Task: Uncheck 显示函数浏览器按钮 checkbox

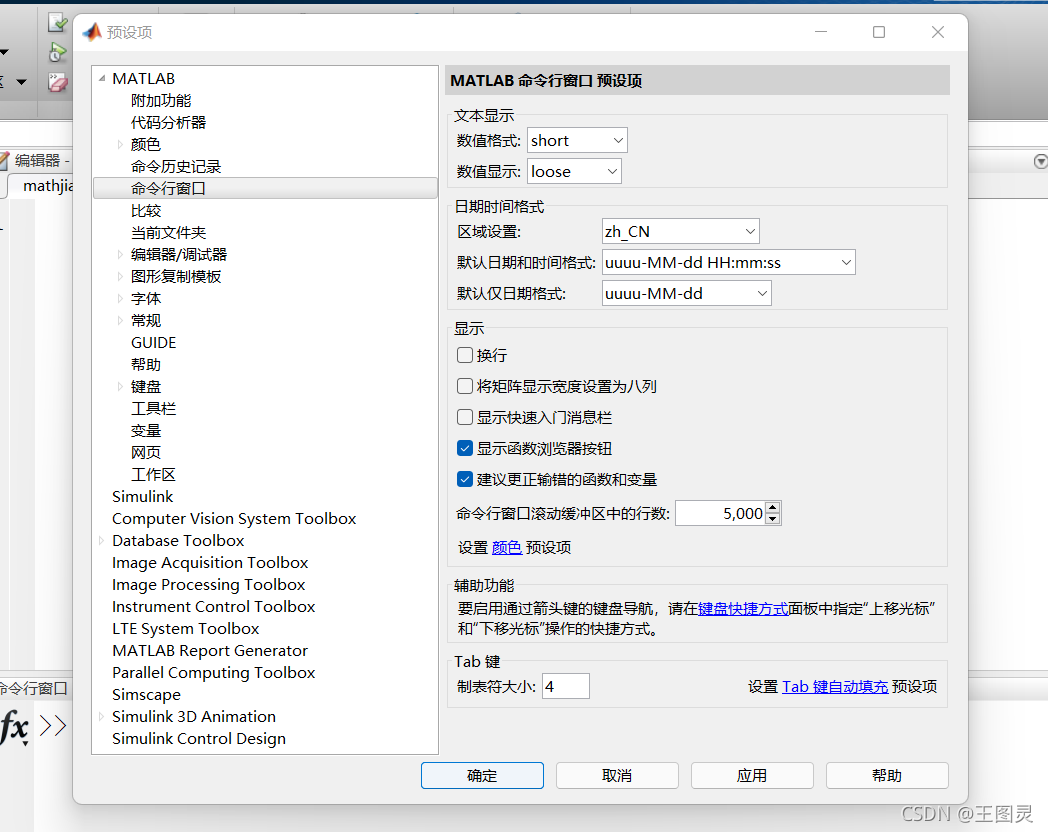Action: click(x=465, y=448)
